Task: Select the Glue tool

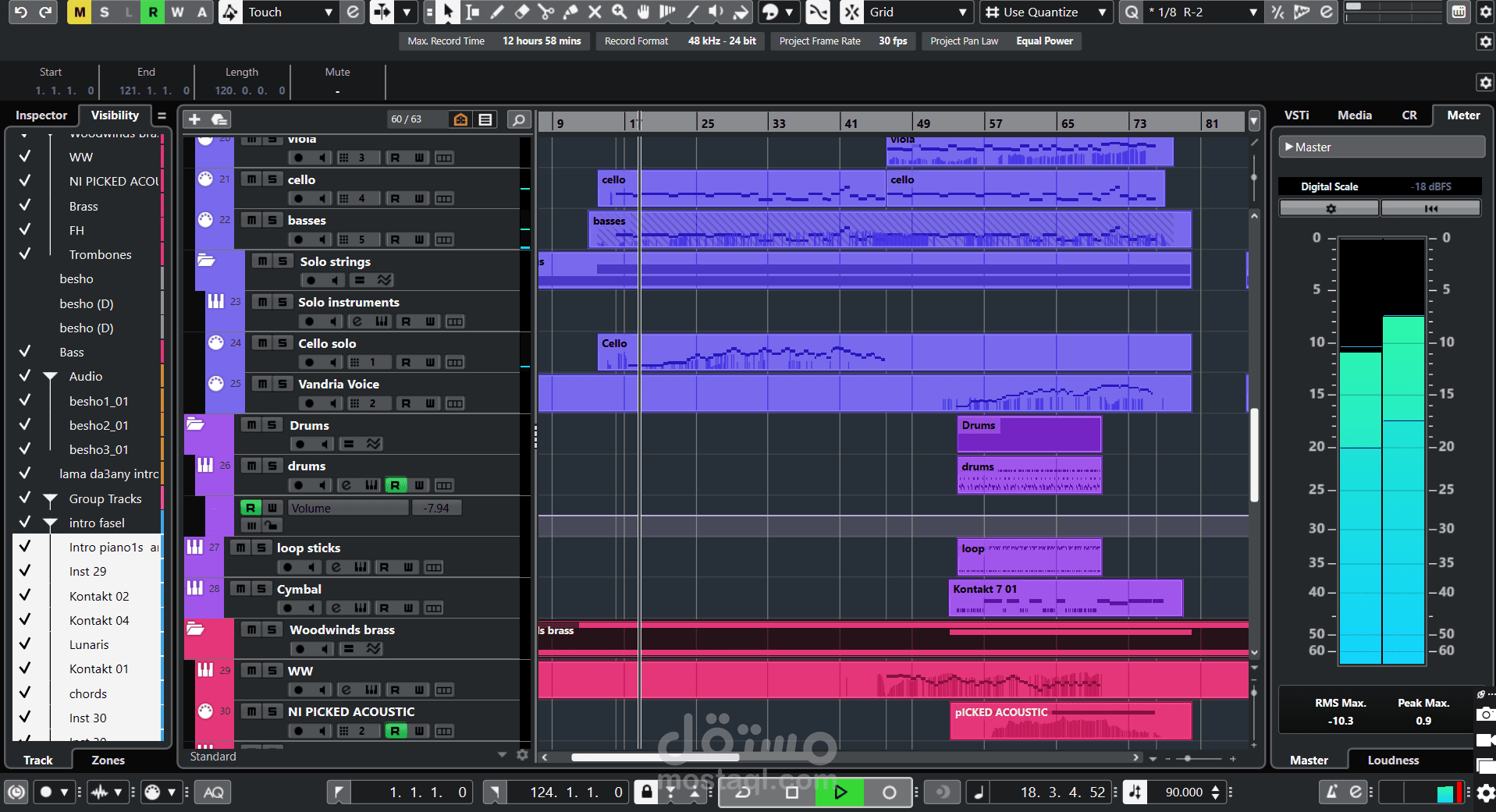Action: pos(570,12)
